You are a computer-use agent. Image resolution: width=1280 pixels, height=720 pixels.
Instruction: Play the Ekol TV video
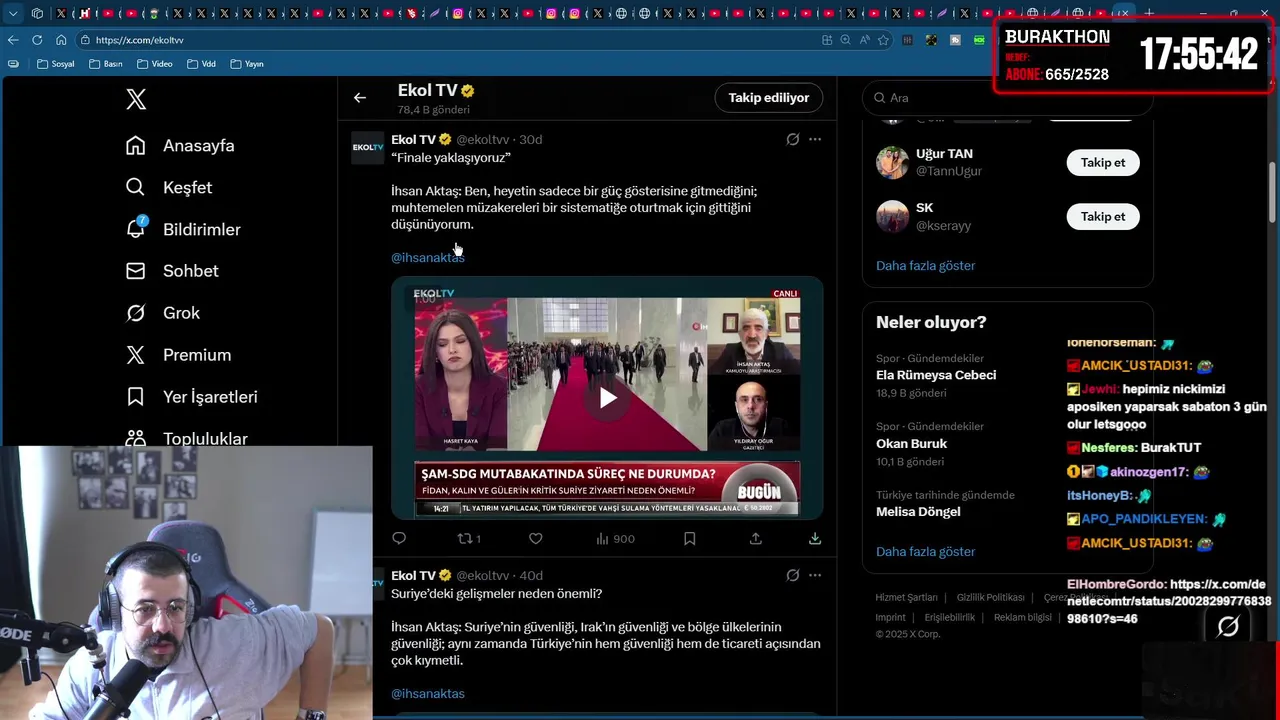607,398
